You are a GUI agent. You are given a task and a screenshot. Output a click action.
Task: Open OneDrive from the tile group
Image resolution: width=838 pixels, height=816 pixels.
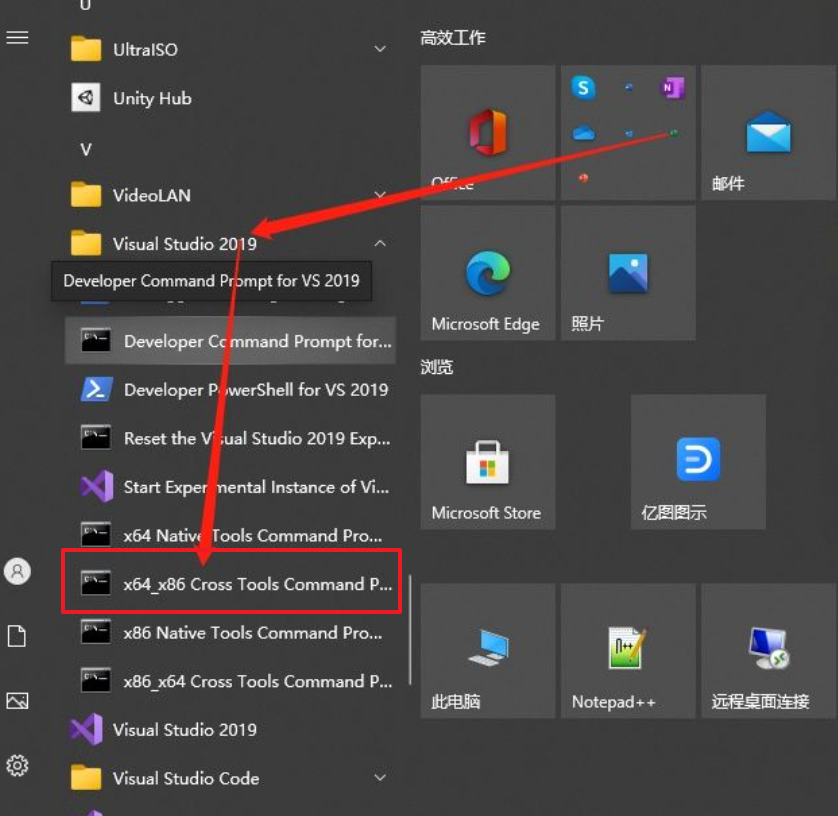(x=583, y=133)
